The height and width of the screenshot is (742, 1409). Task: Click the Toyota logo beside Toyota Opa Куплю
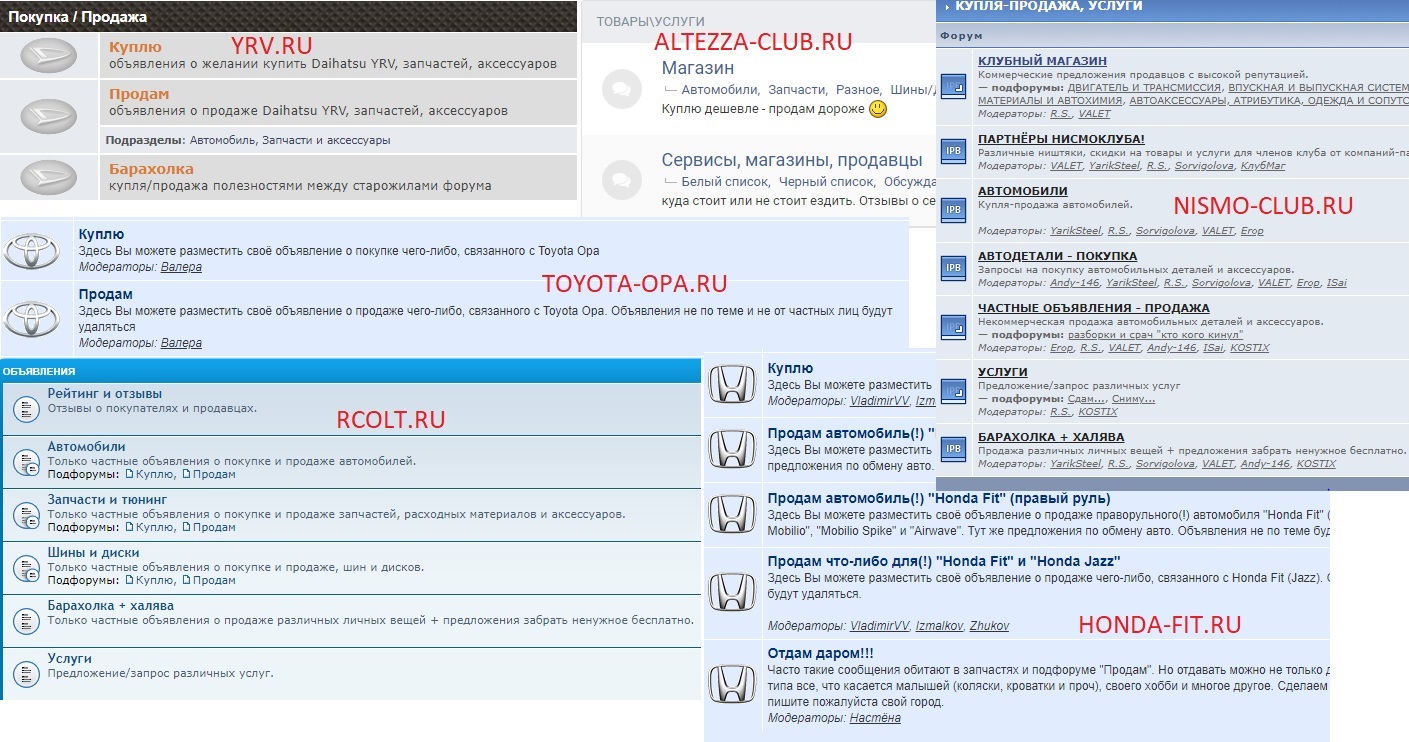pos(33,250)
